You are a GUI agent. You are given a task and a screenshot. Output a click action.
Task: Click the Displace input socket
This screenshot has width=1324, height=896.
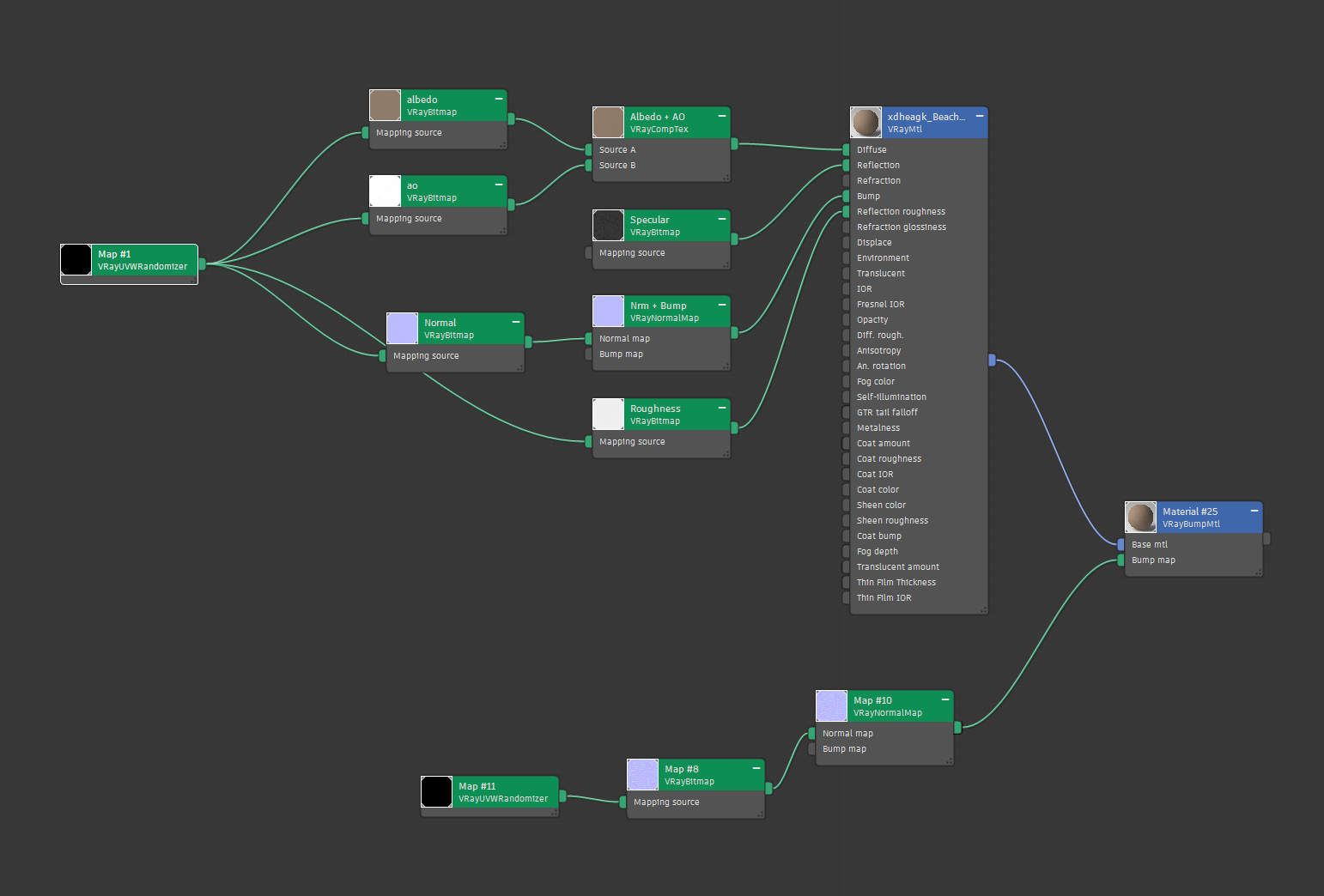click(846, 242)
